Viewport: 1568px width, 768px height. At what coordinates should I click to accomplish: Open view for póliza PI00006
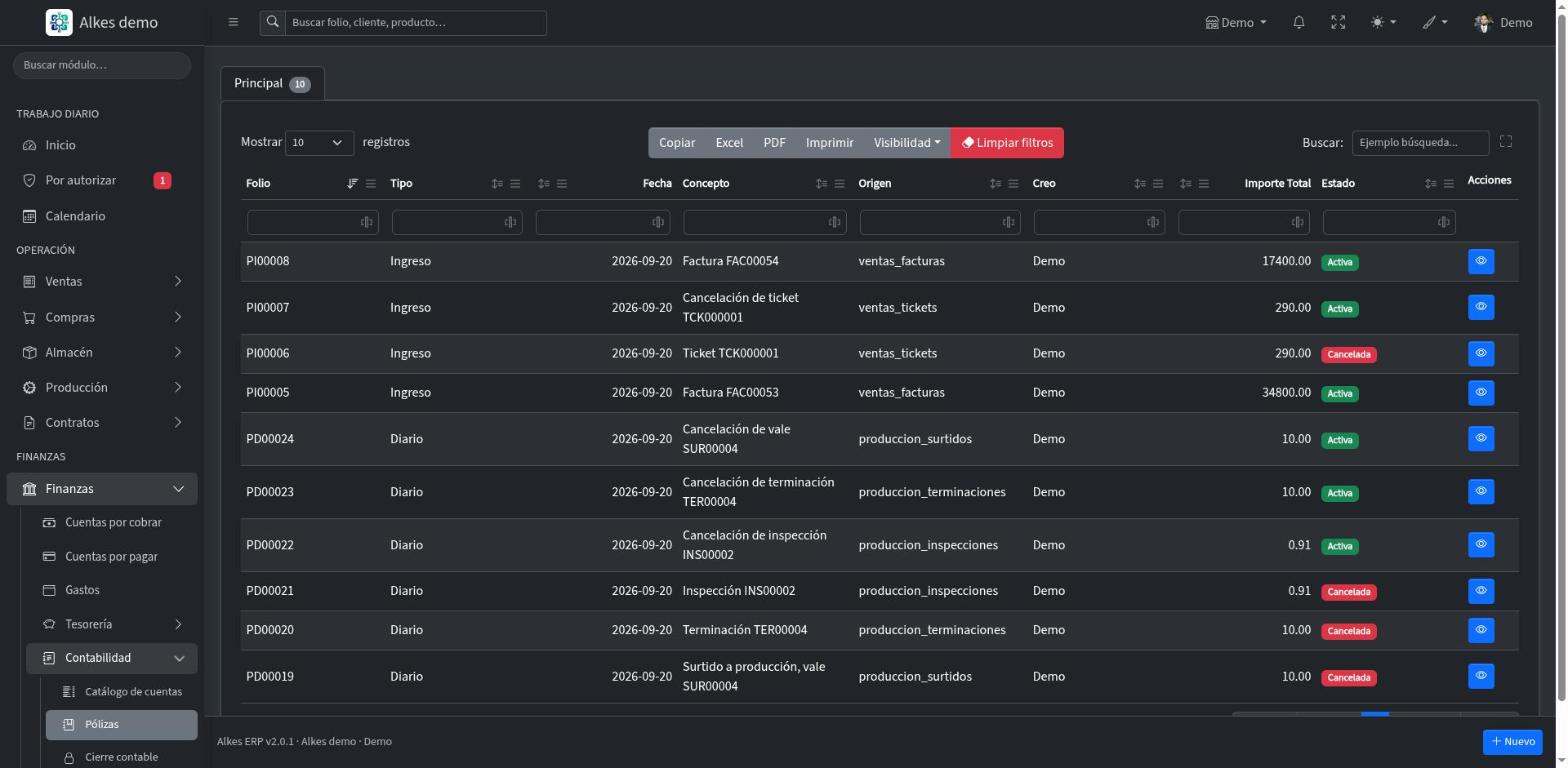tap(1481, 353)
